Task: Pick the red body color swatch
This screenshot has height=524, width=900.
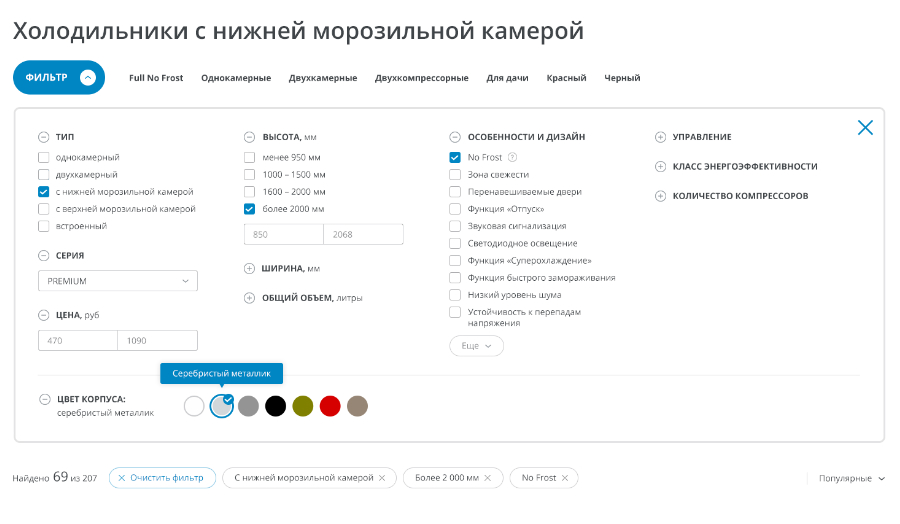Action: (330, 406)
